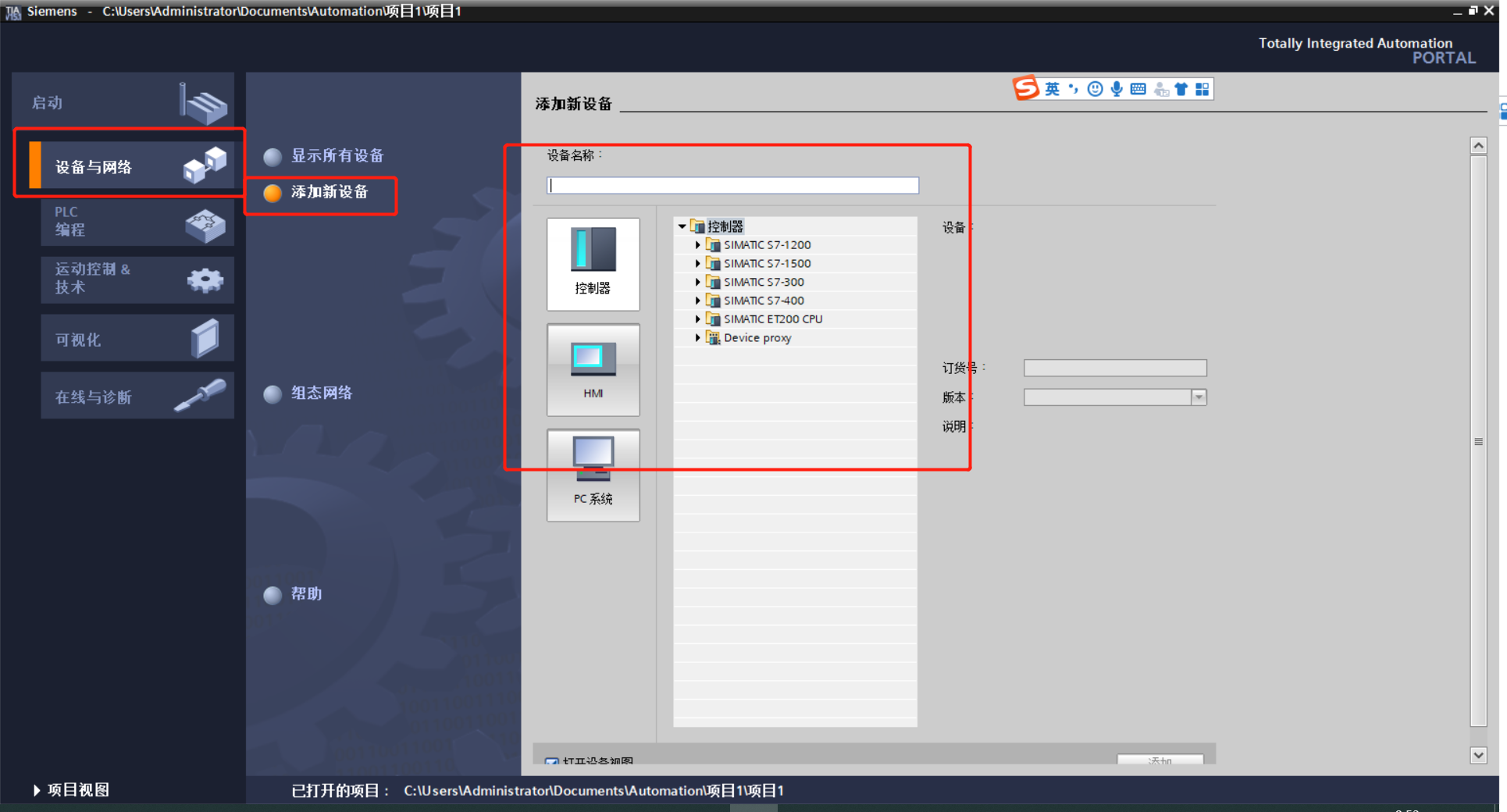Select the 控制器 root folder label

[x=725, y=226]
